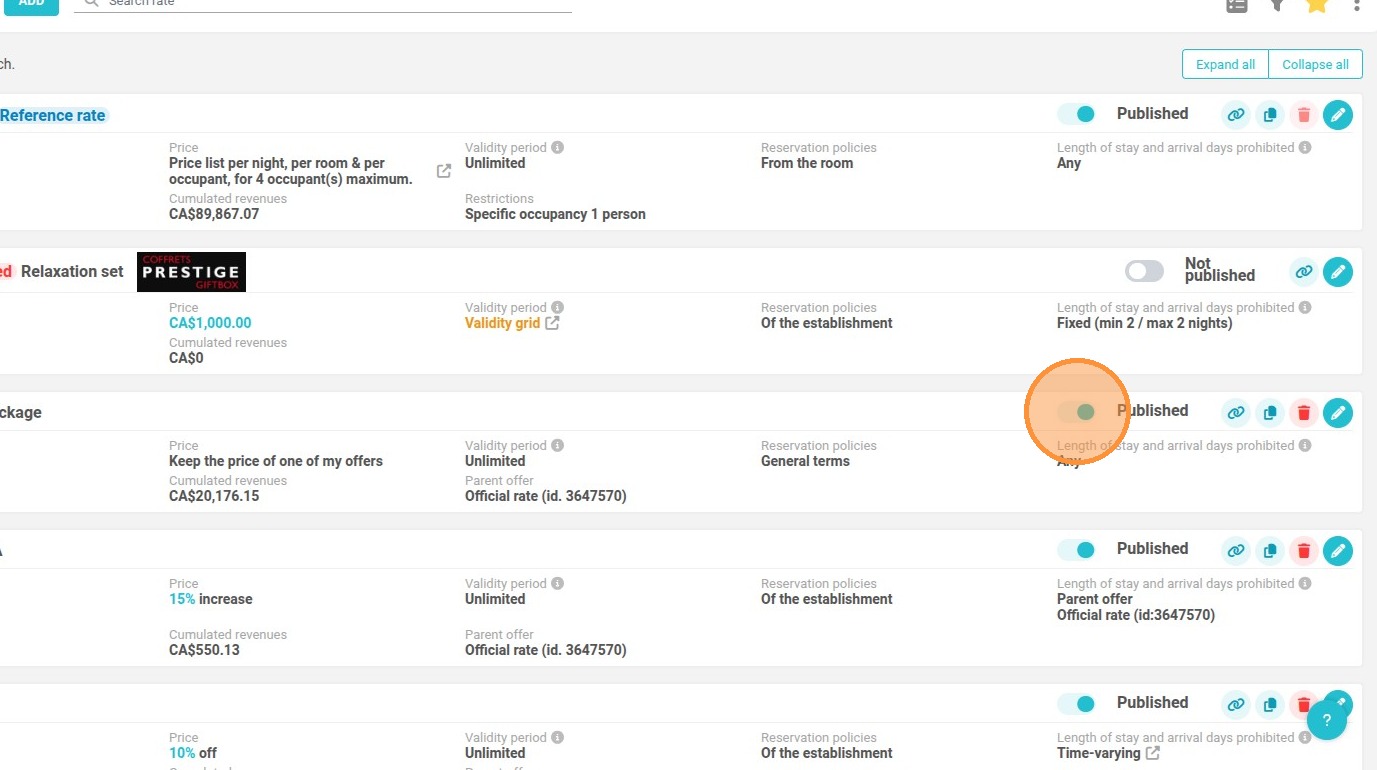The height and width of the screenshot is (770, 1377).
Task: Copy link for the CA$20,176.15 revenue offer
Action: click(x=1236, y=412)
